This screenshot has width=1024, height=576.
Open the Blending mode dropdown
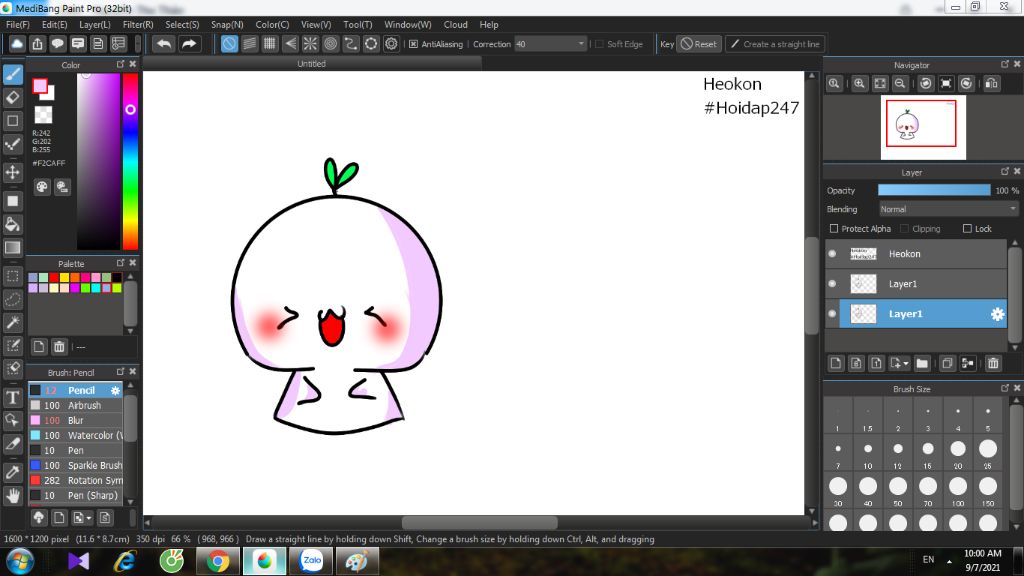click(948, 210)
